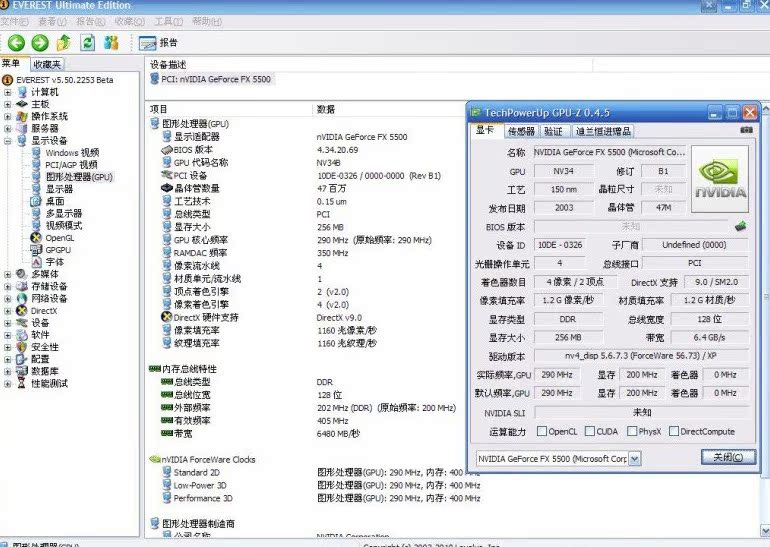Open the 收藏(O) menu
The width and height of the screenshot is (770, 547).
[x=130, y=21]
